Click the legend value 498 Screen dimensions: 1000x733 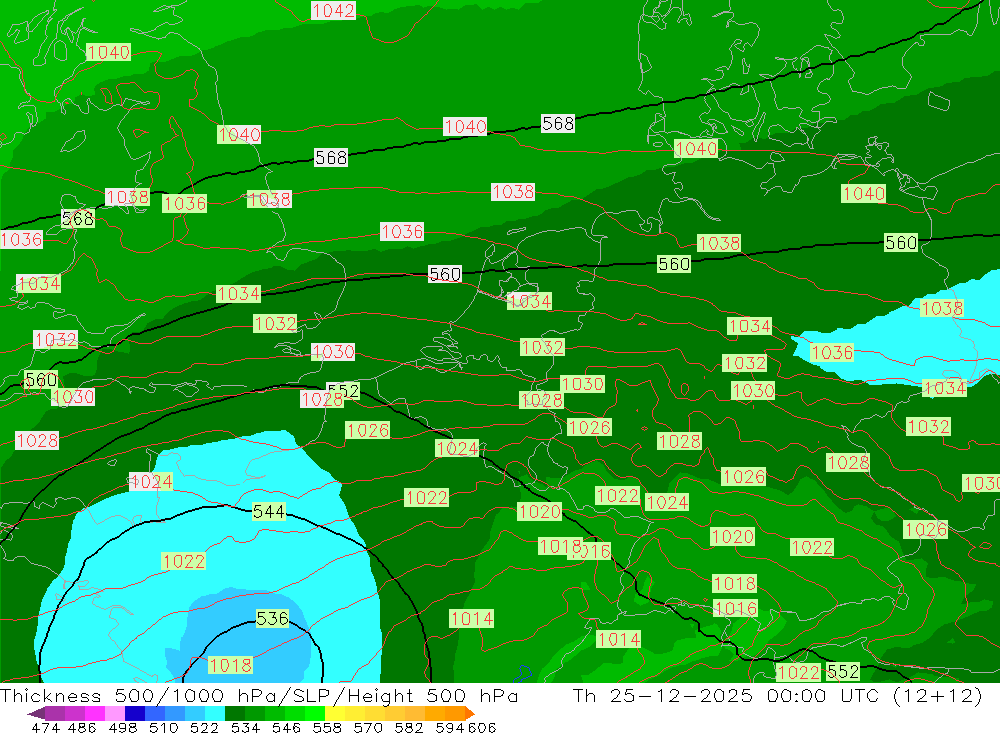click(x=122, y=727)
